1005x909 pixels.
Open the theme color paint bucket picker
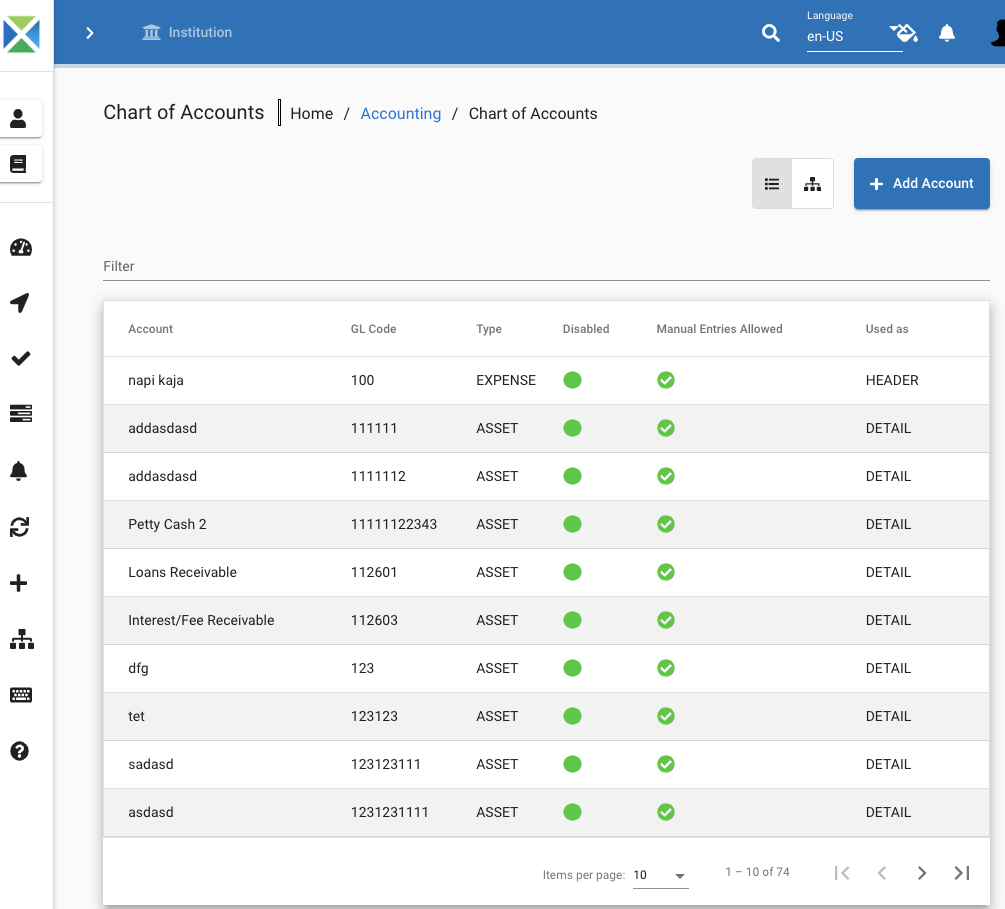tap(904, 32)
